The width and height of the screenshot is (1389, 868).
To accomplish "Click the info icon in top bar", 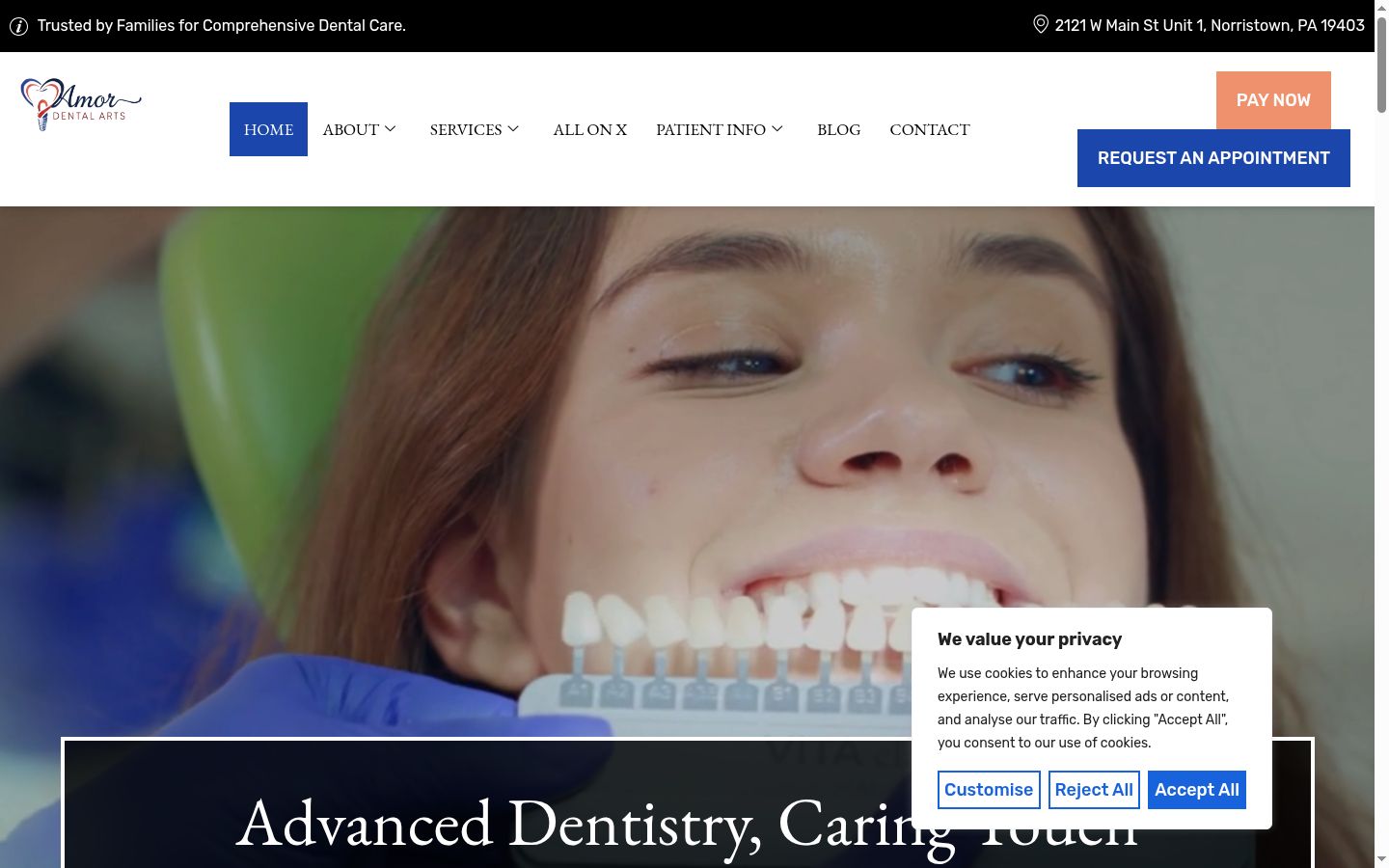I will click(18, 26).
